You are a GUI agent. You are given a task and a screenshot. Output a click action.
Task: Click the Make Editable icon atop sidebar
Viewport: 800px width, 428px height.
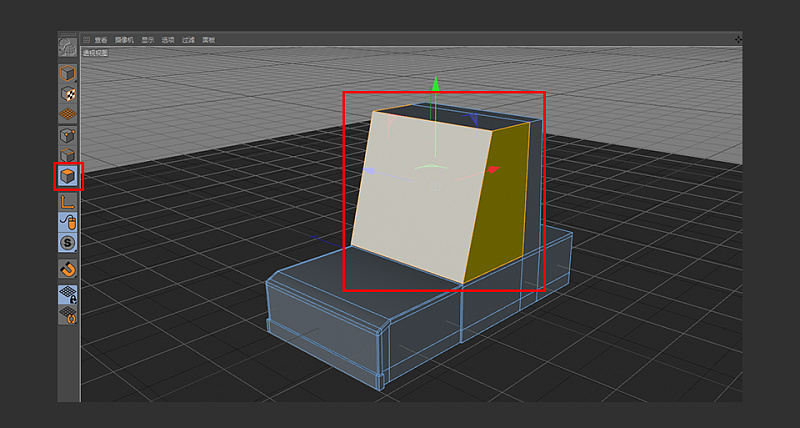click(x=67, y=47)
